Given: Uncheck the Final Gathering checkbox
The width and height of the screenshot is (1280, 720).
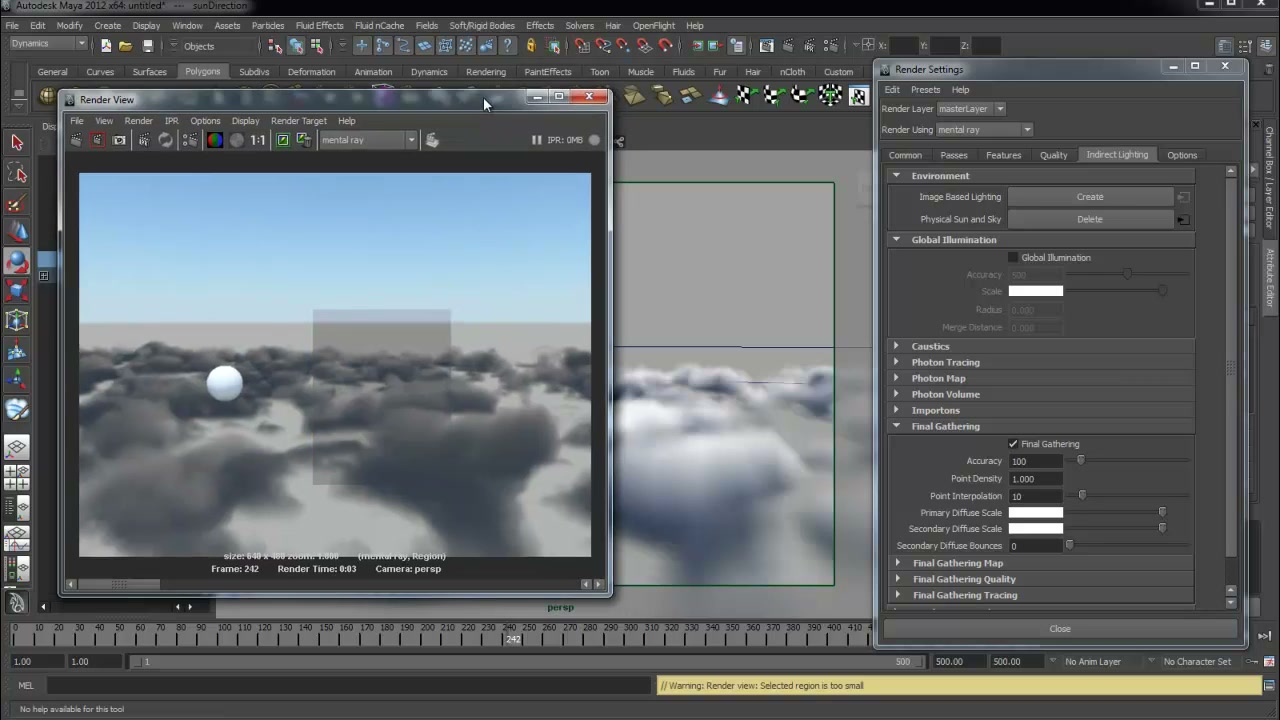Looking at the screenshot, I should (x=1013, y=444).
